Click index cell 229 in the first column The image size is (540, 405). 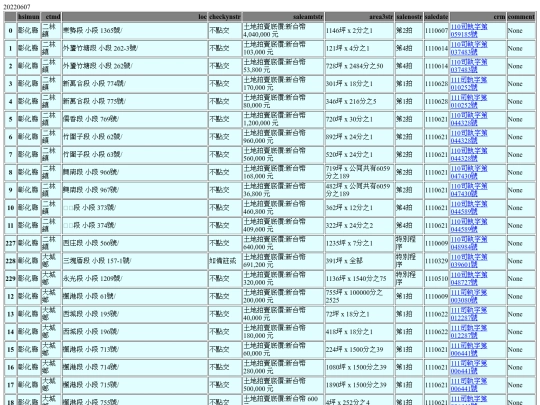click(x=10, y=279)
